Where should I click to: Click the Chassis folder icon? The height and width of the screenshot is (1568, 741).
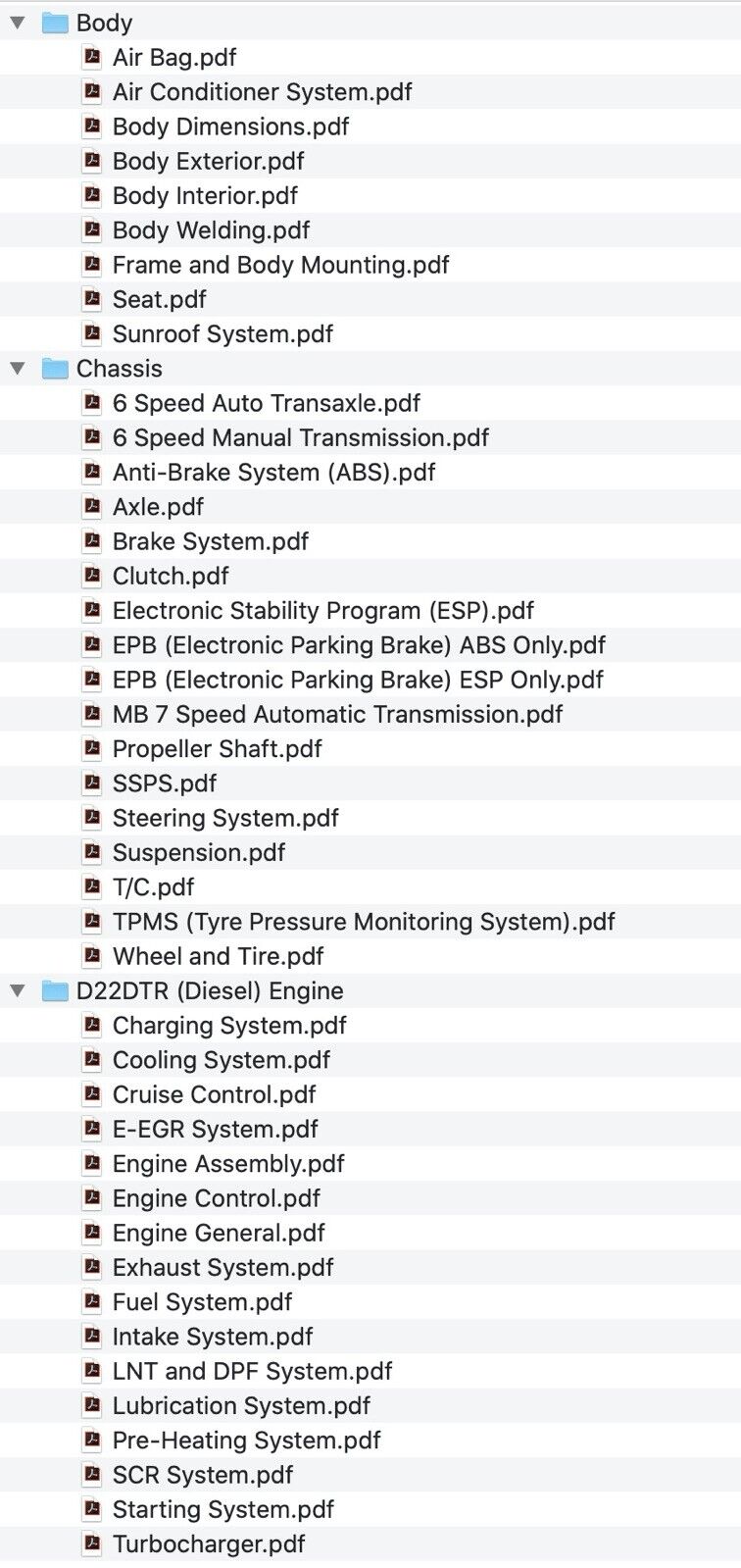(x=55, y=369)
